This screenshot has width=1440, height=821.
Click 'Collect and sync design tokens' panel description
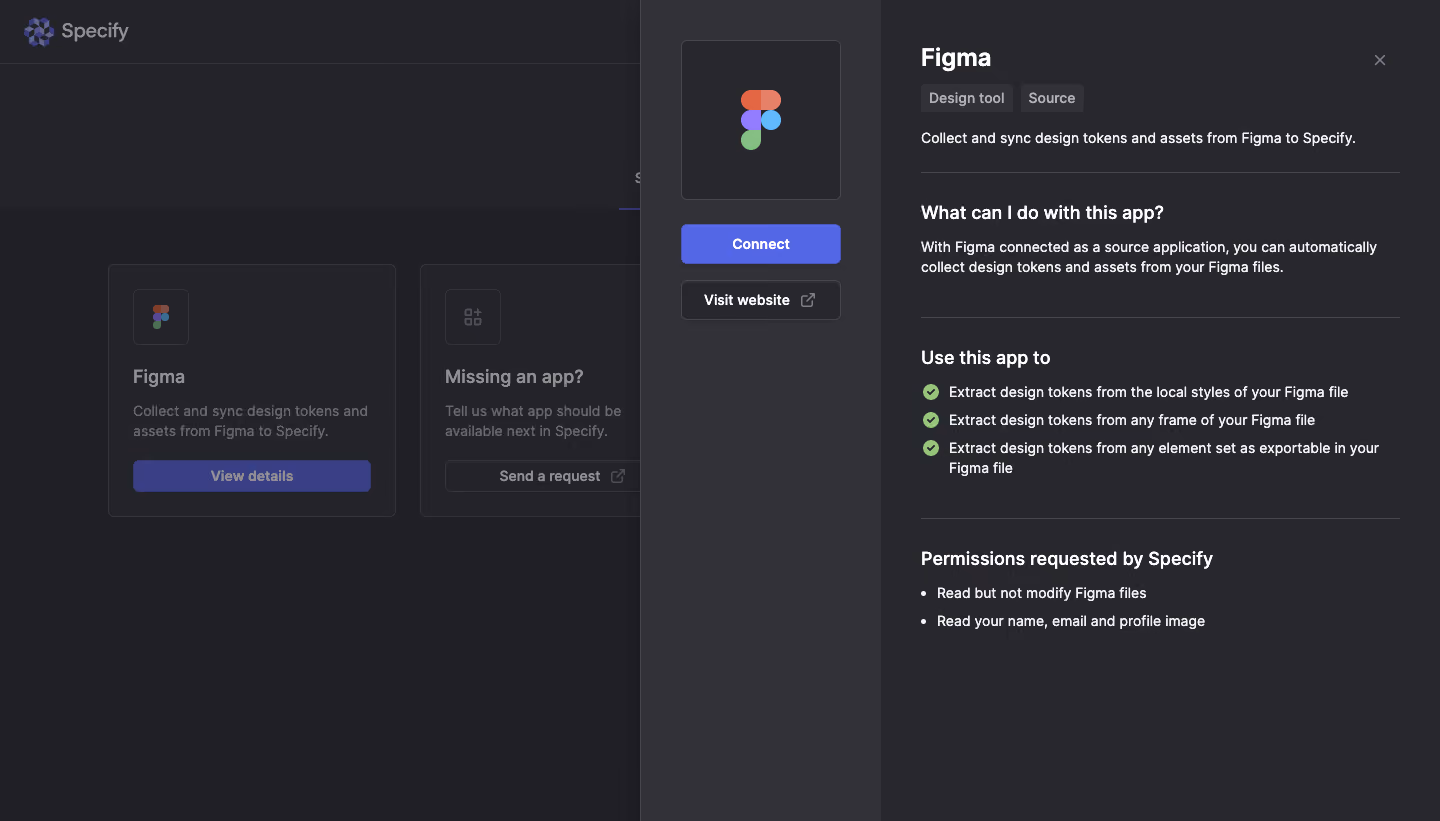(1138, 138)
